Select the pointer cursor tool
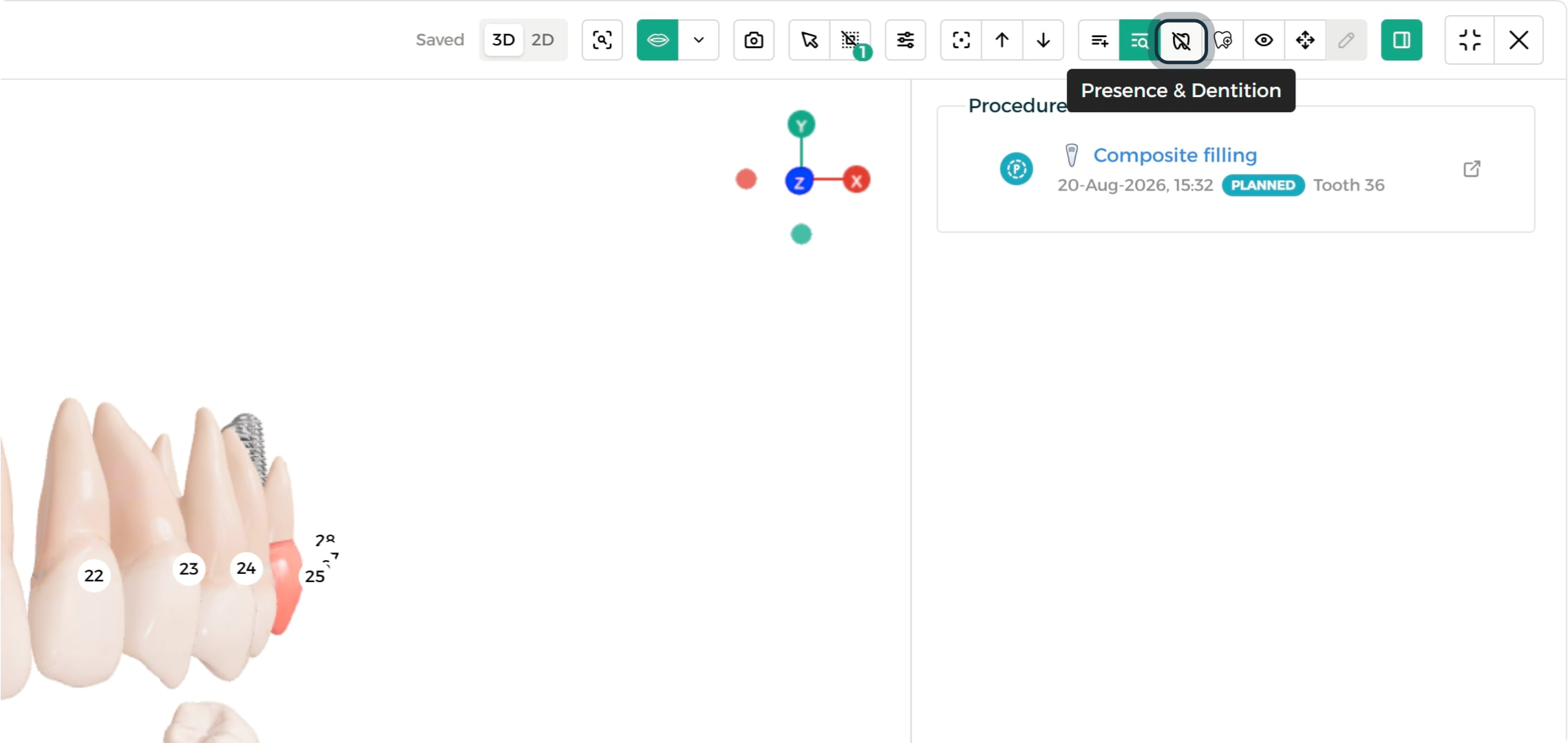This screenshot has width=1568, height=743. (809, 40)
